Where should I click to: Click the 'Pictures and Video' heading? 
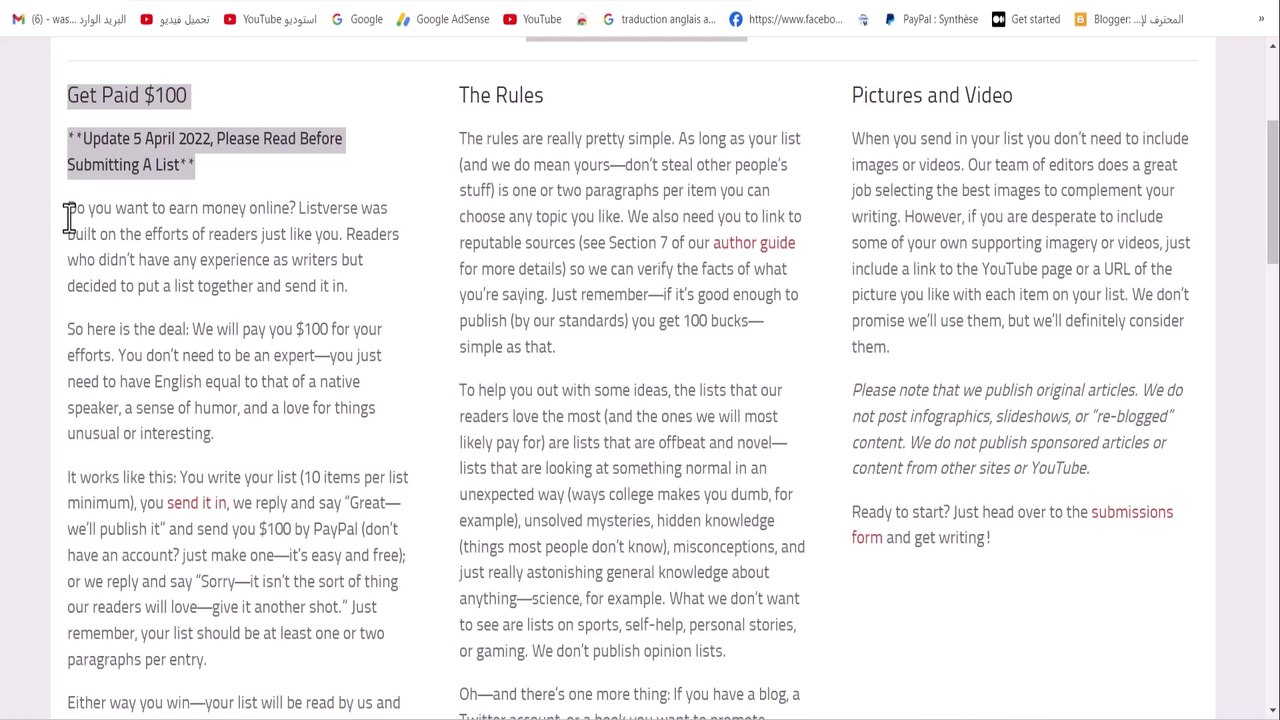click(x=932, y=95)
